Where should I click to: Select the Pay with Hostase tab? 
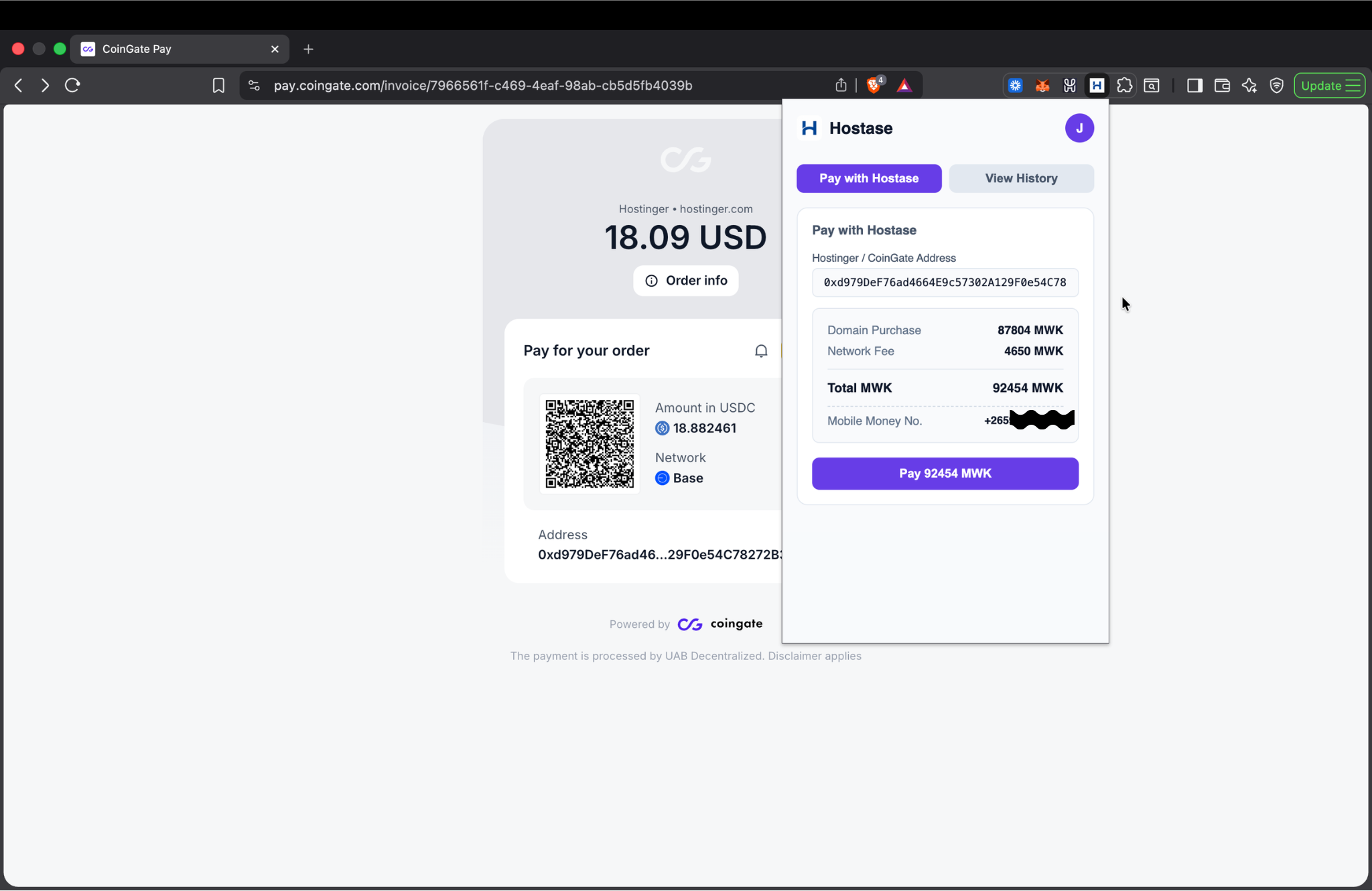(x=869, y=178)
